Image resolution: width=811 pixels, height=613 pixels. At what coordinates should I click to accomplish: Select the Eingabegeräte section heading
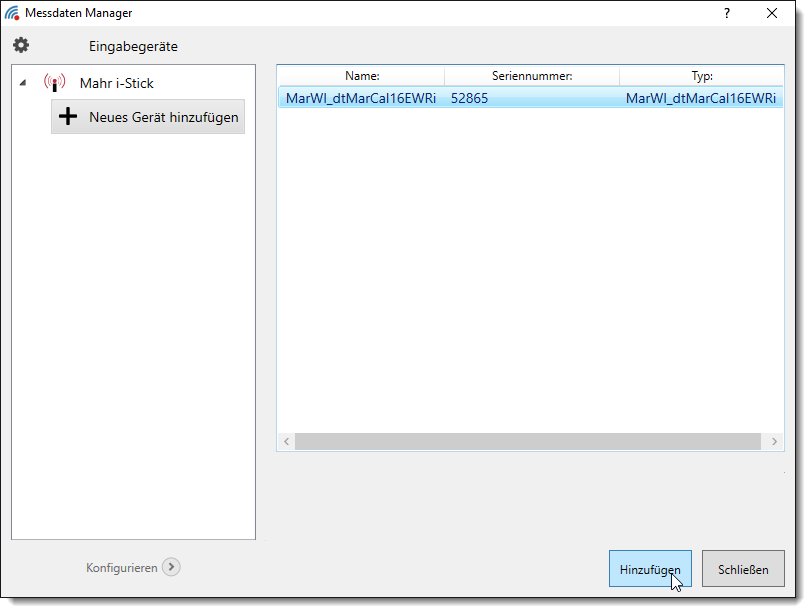133,46
